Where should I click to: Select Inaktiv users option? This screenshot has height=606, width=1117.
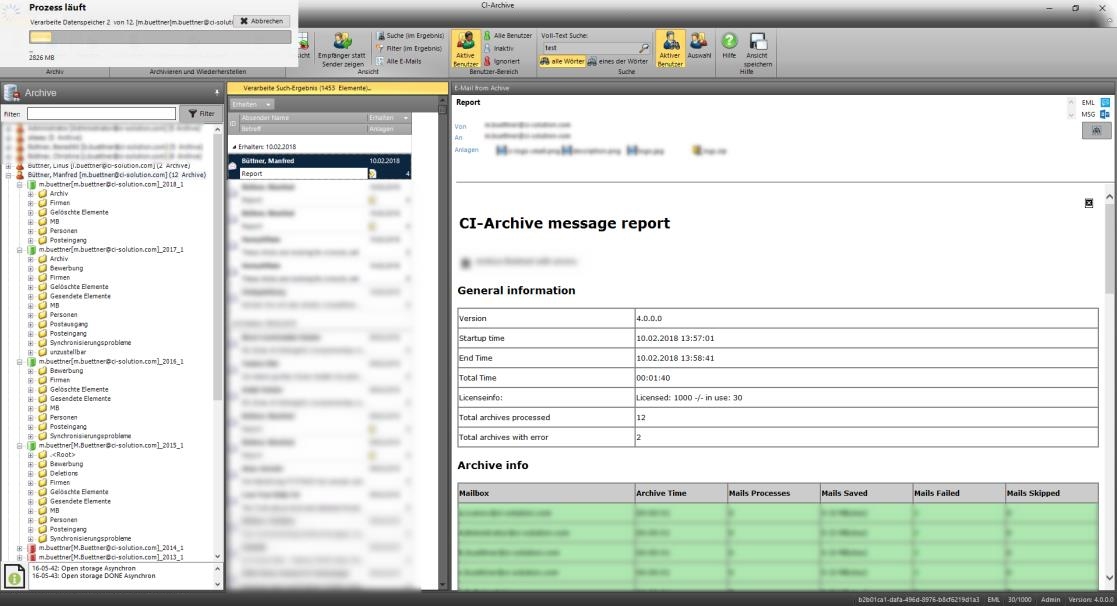pos(498,48)
